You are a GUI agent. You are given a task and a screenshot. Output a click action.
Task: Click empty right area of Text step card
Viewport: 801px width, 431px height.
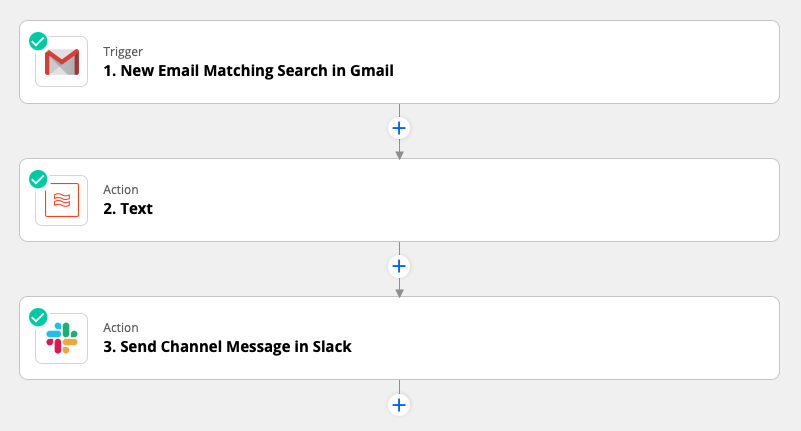pyautogui.click(x=620, y=200)
